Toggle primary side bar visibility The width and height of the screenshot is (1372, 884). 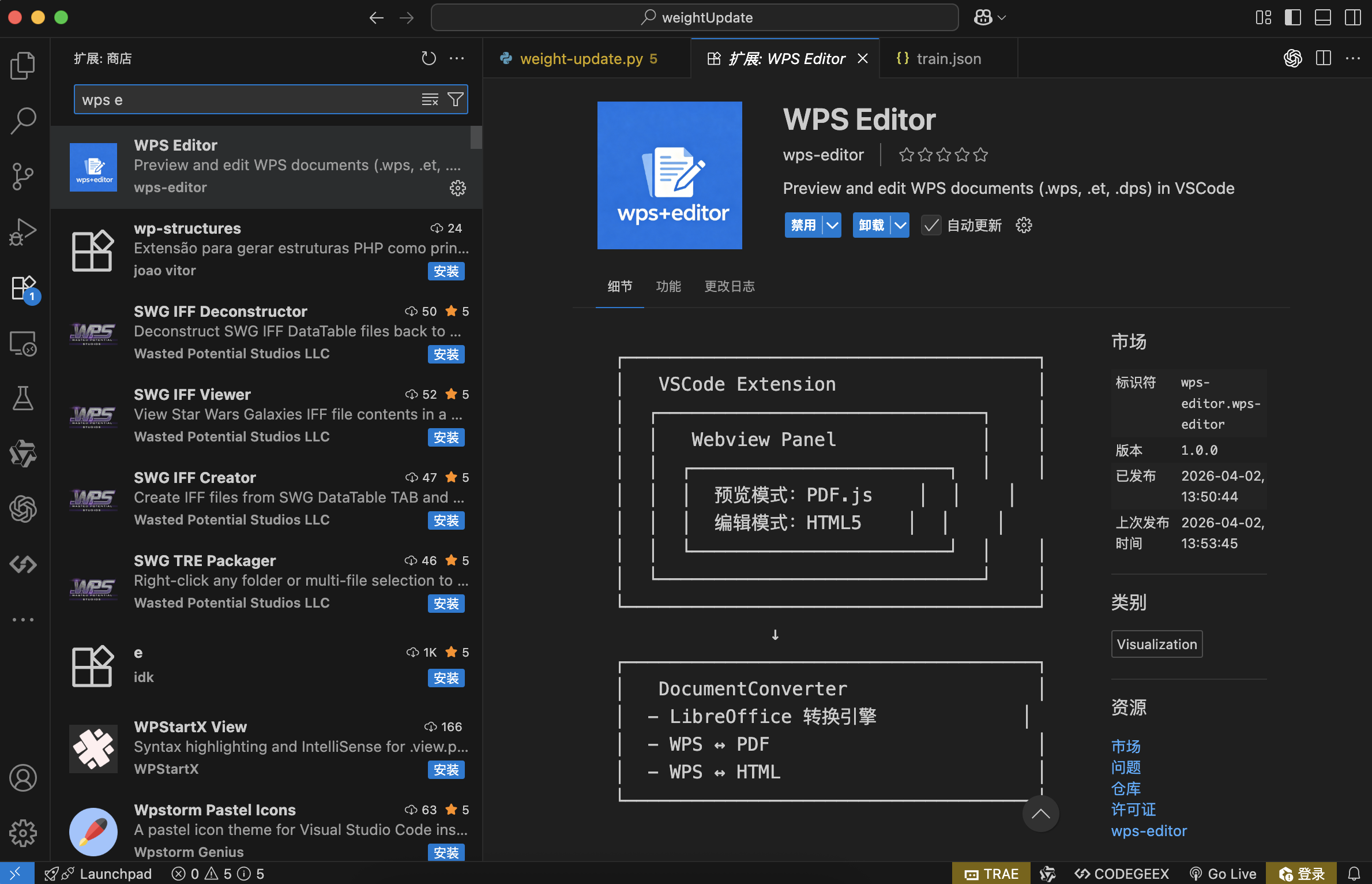(1292, 17)
